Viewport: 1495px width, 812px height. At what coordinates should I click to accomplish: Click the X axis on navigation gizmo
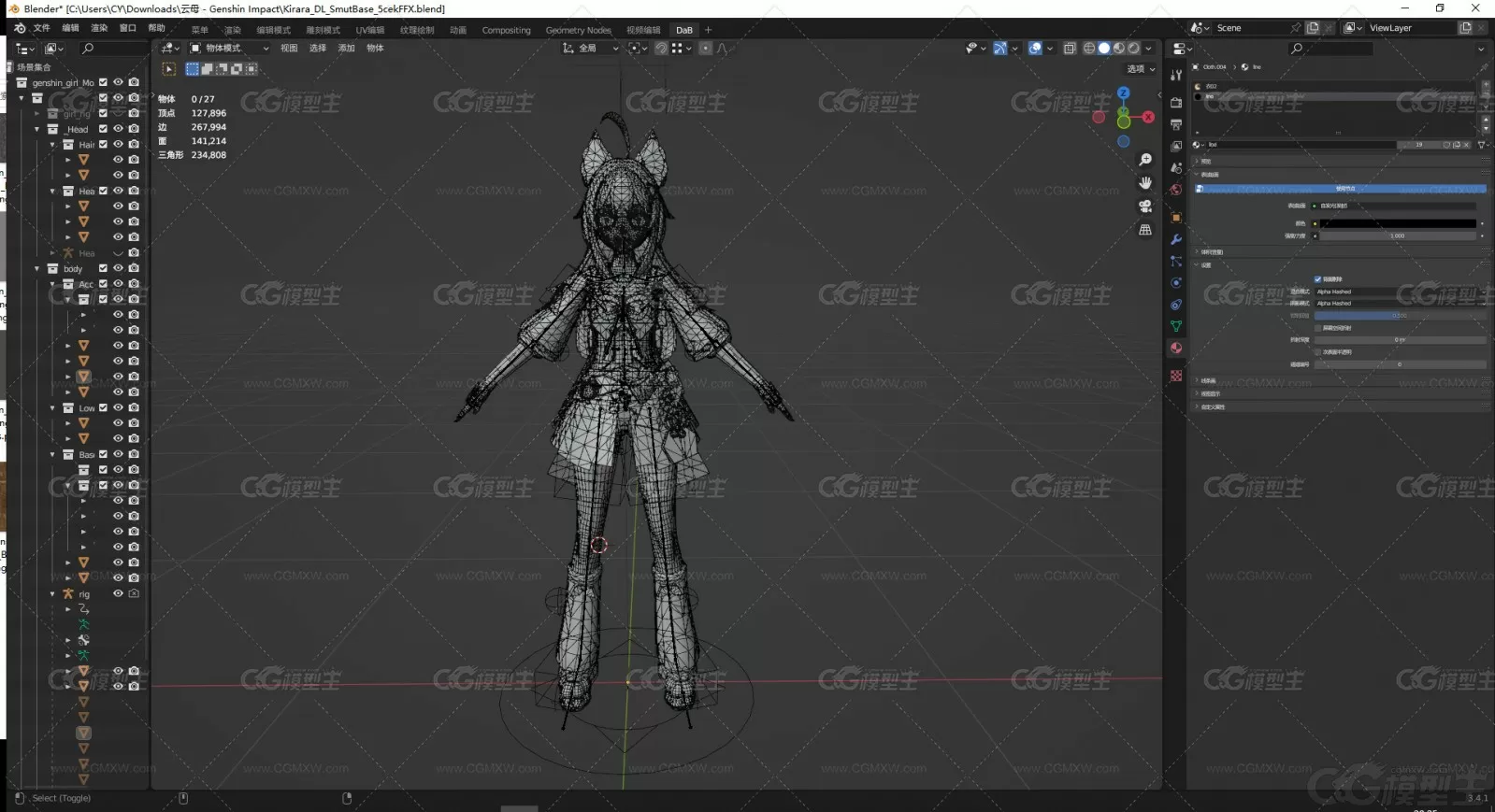pyautogui.click(x=1148, y=118)
